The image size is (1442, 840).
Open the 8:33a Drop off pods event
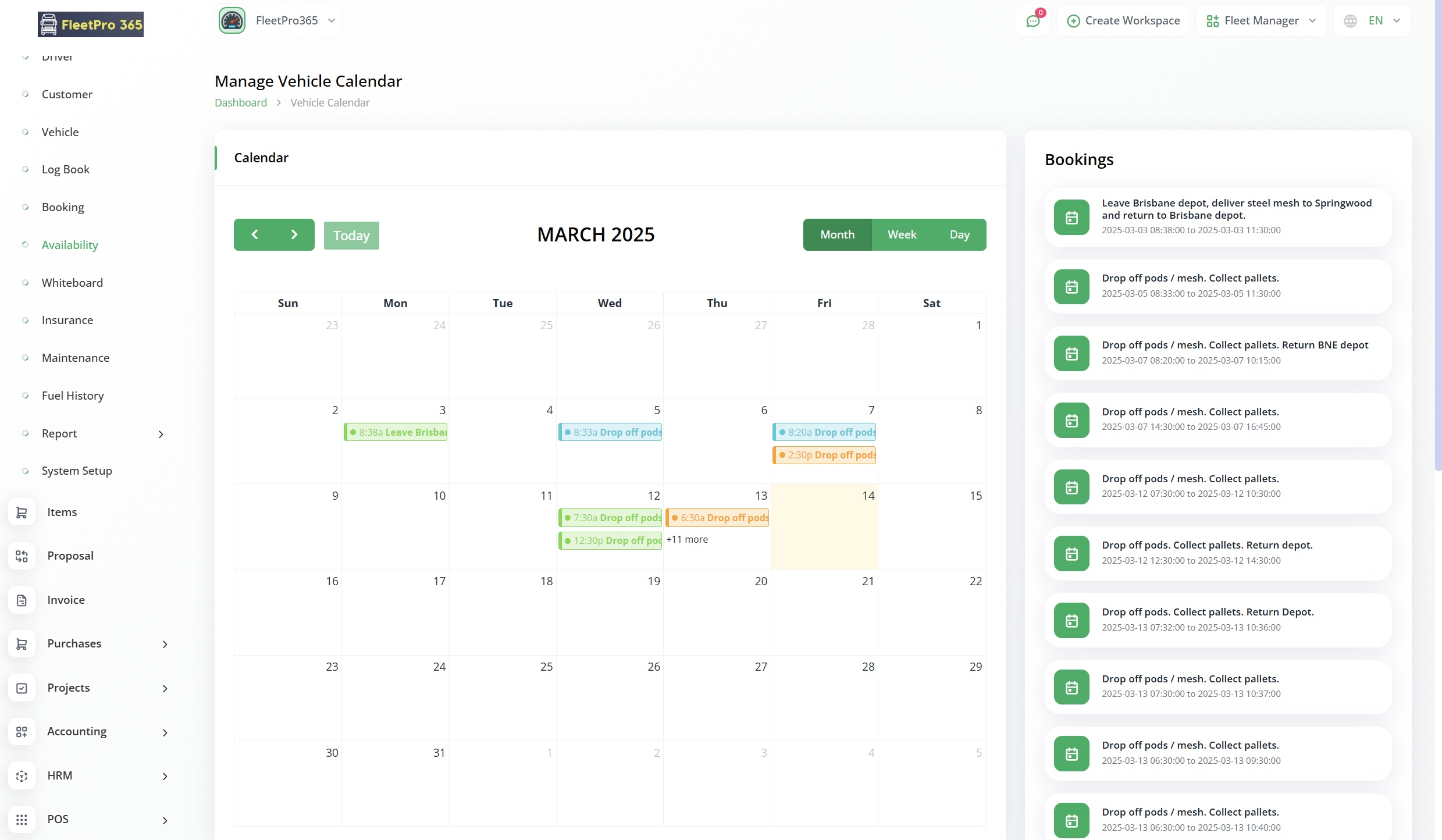pyautogui.click(x=610, y=432)
